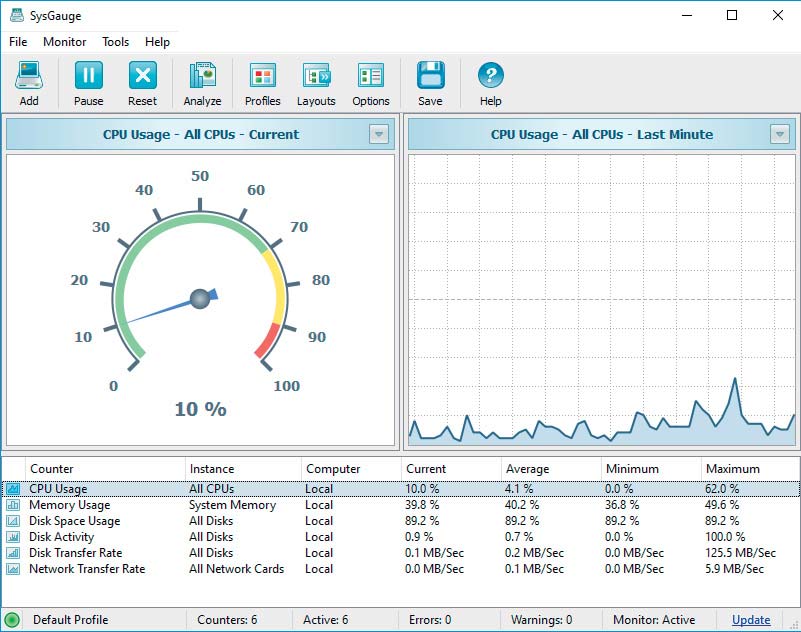Click the Counters: 6 status bar entry

pyautogui.click(x=227, y=620)
